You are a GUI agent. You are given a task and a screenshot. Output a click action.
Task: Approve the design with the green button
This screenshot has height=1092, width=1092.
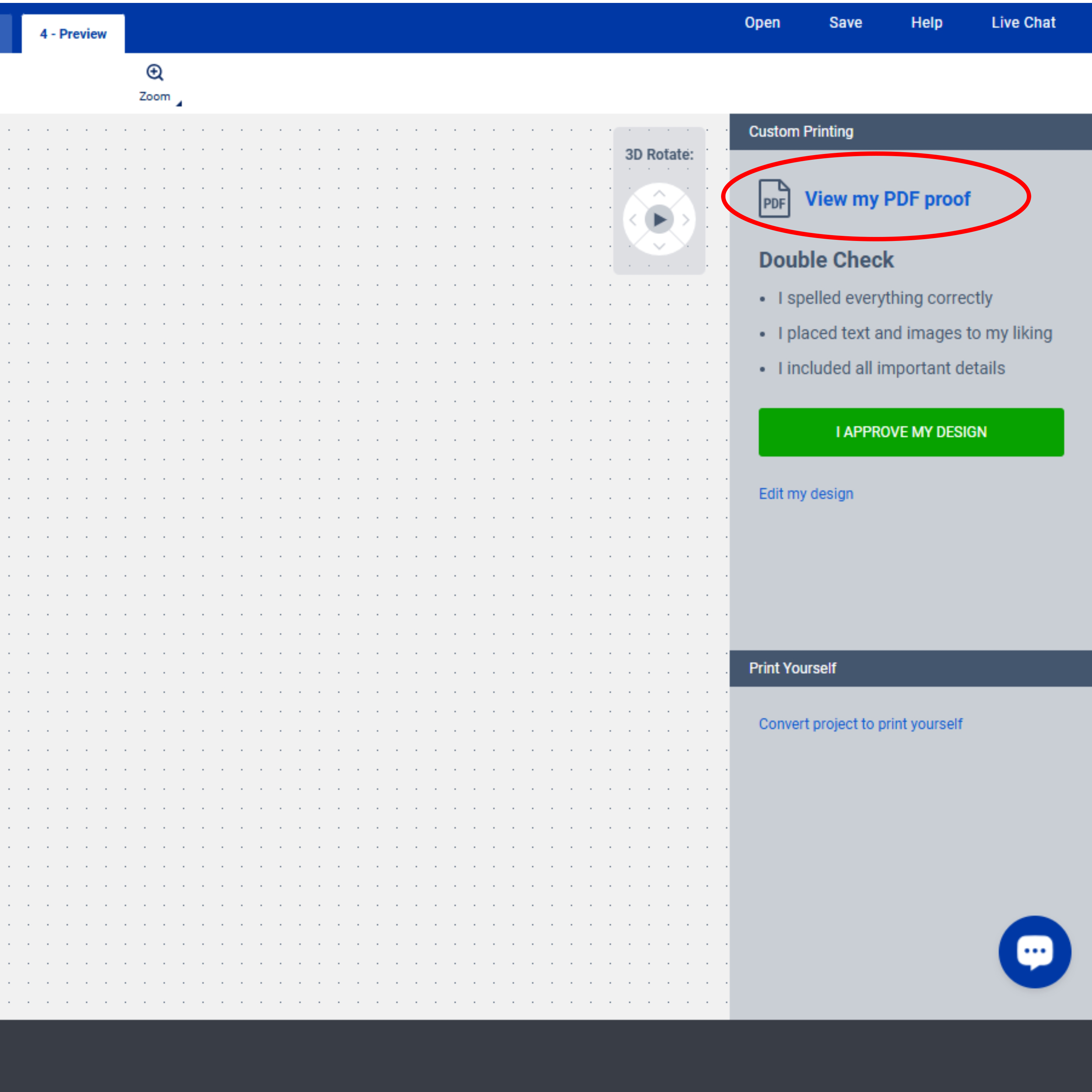point(911,432)
